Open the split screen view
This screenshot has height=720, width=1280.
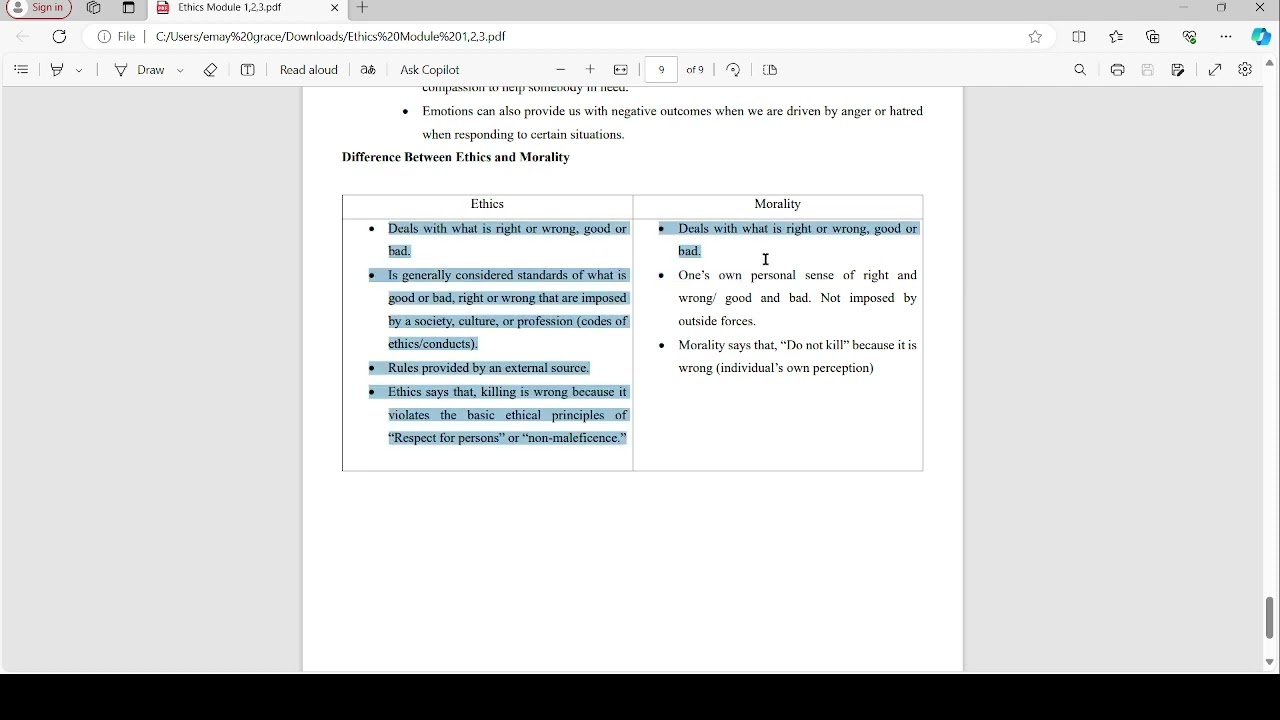[x=1079, y=37]
